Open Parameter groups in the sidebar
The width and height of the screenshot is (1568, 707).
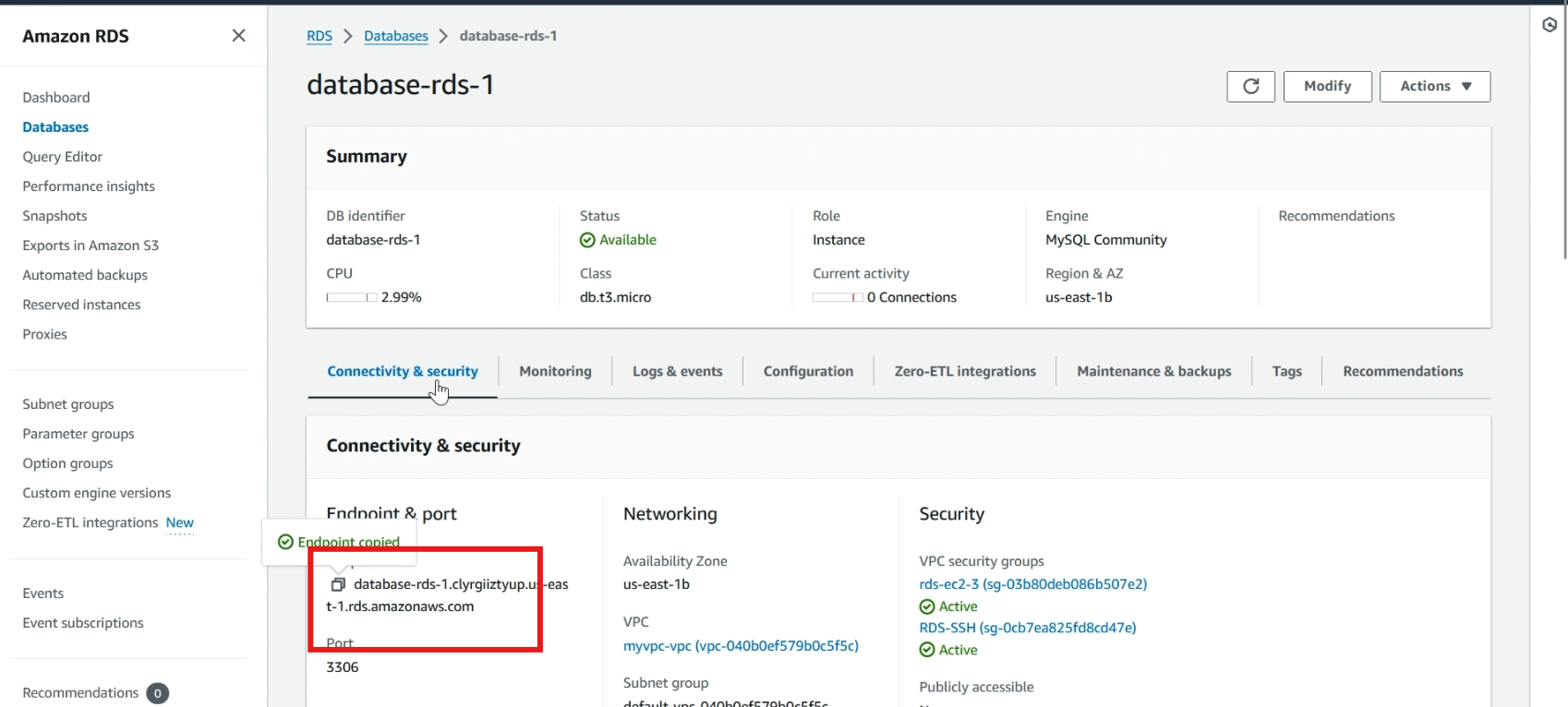(x=78, y=433)
